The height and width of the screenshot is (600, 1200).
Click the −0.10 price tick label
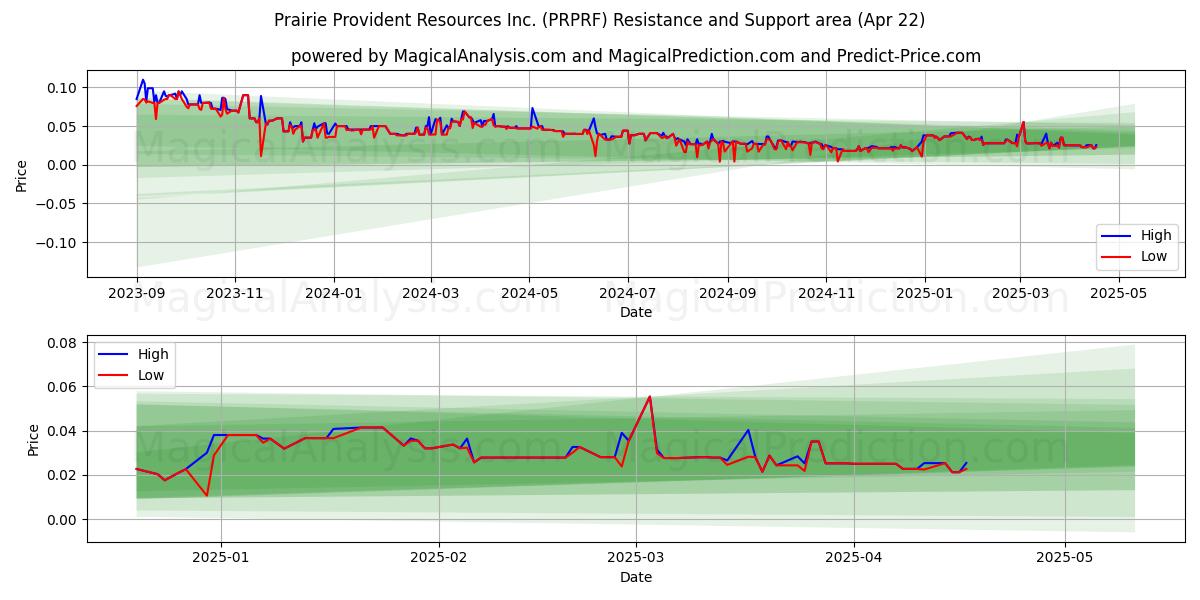tap(58, 243)
